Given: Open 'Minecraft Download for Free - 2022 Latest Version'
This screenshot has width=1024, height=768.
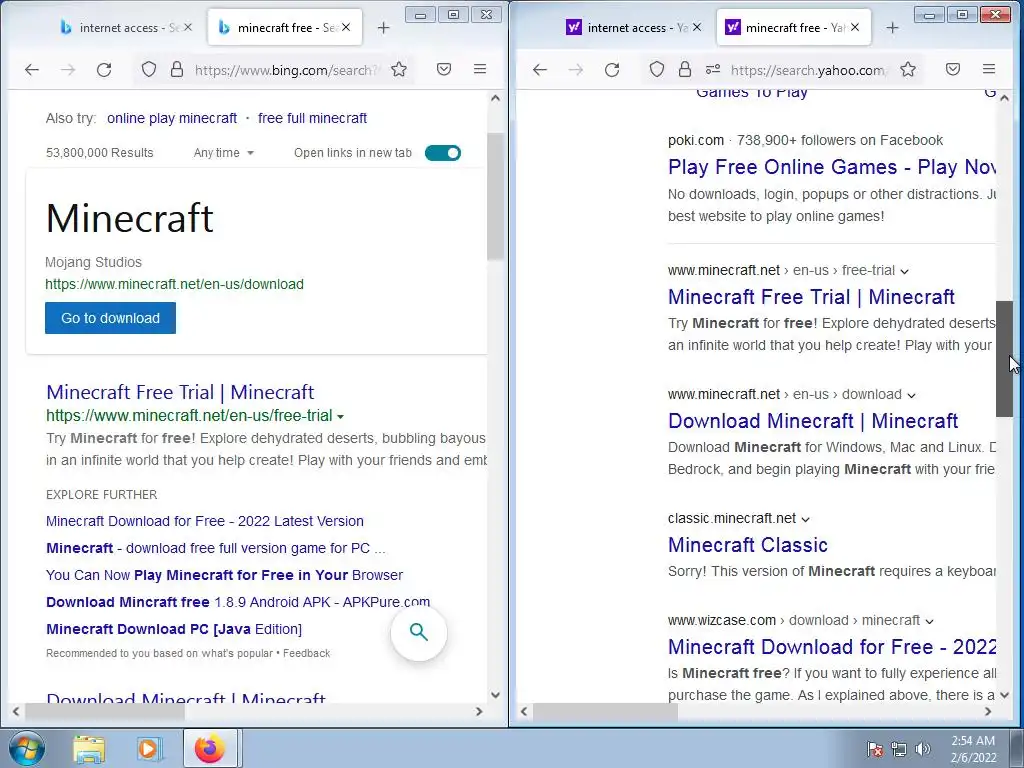Looking at the screenshot, I should tap(205, 521).
